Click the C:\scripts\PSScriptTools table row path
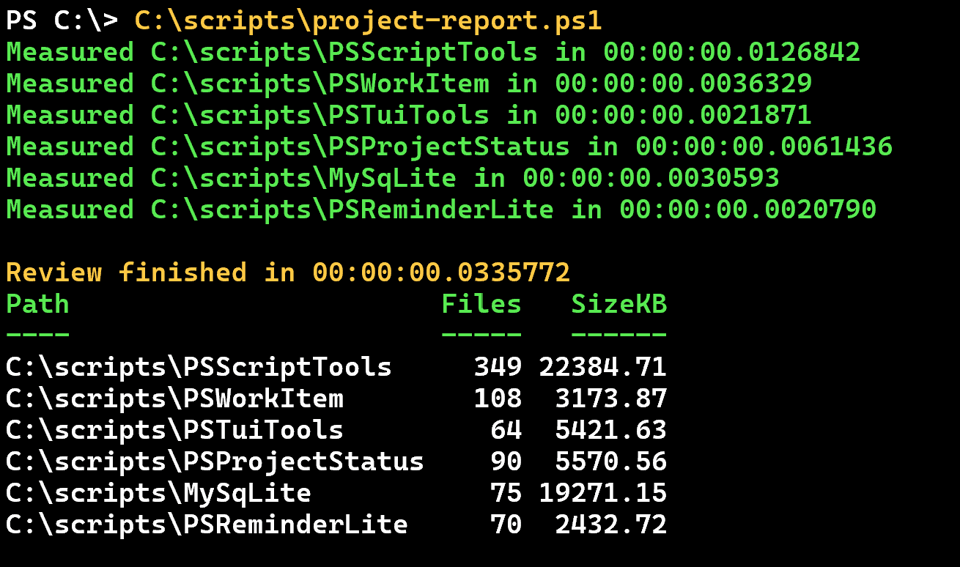The width and height of the screenshot is (960, 567). point(198,367)
